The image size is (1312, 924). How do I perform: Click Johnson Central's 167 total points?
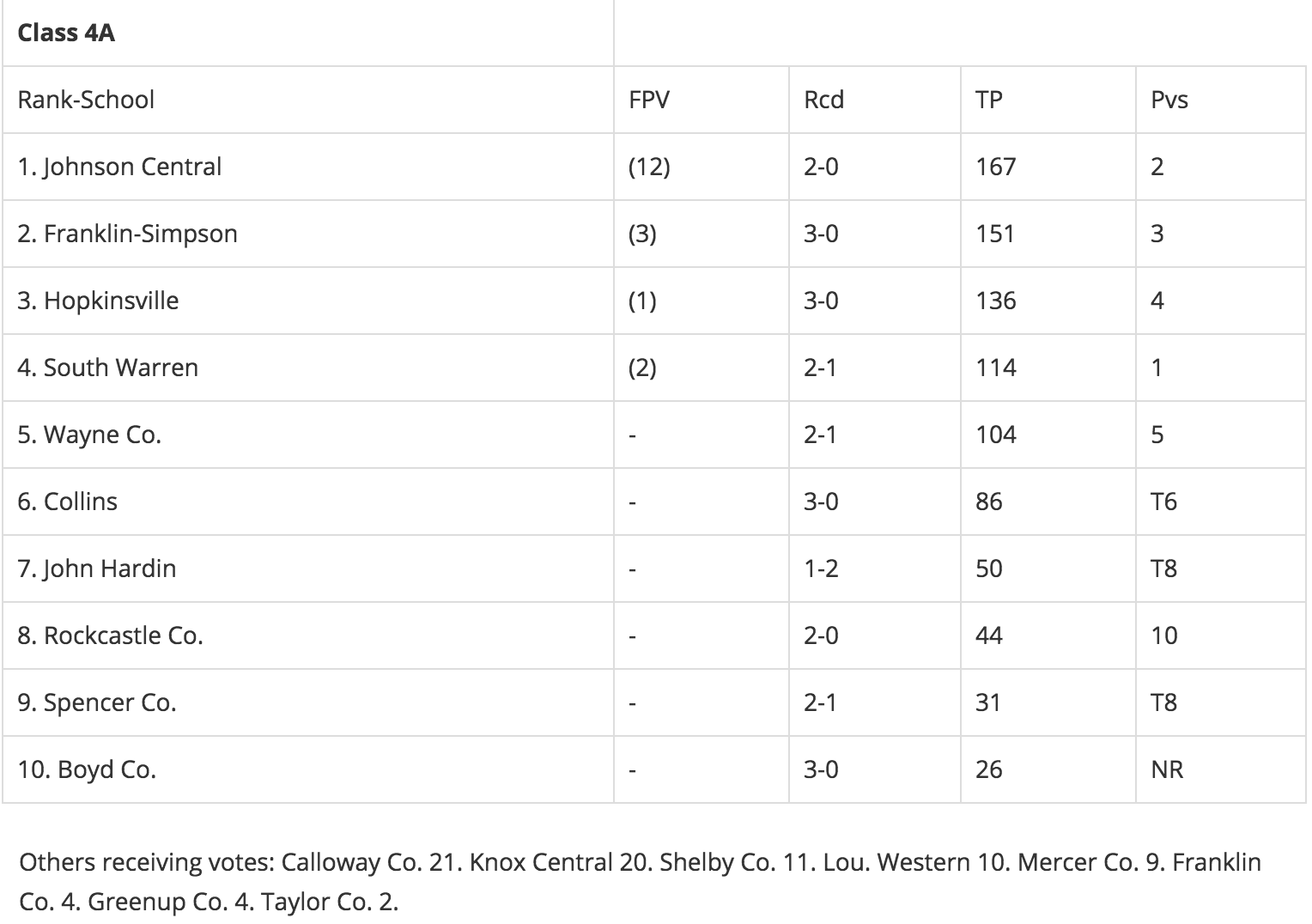(x=996, y=167)
